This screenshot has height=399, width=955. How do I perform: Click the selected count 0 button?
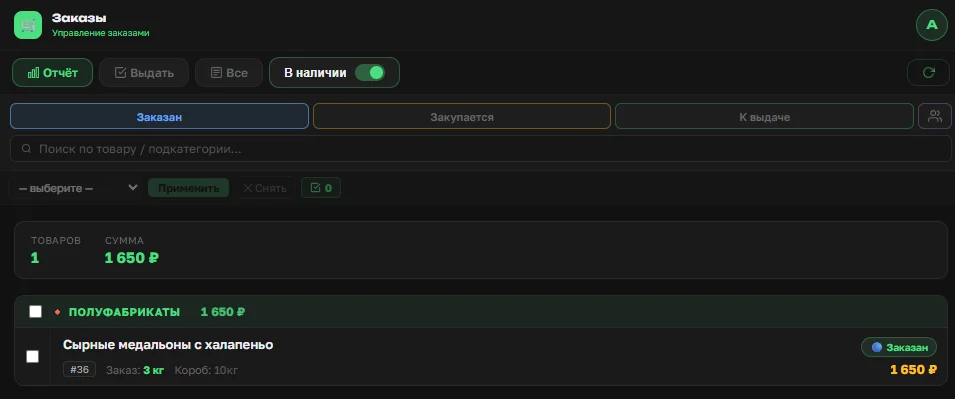point(321,188)
